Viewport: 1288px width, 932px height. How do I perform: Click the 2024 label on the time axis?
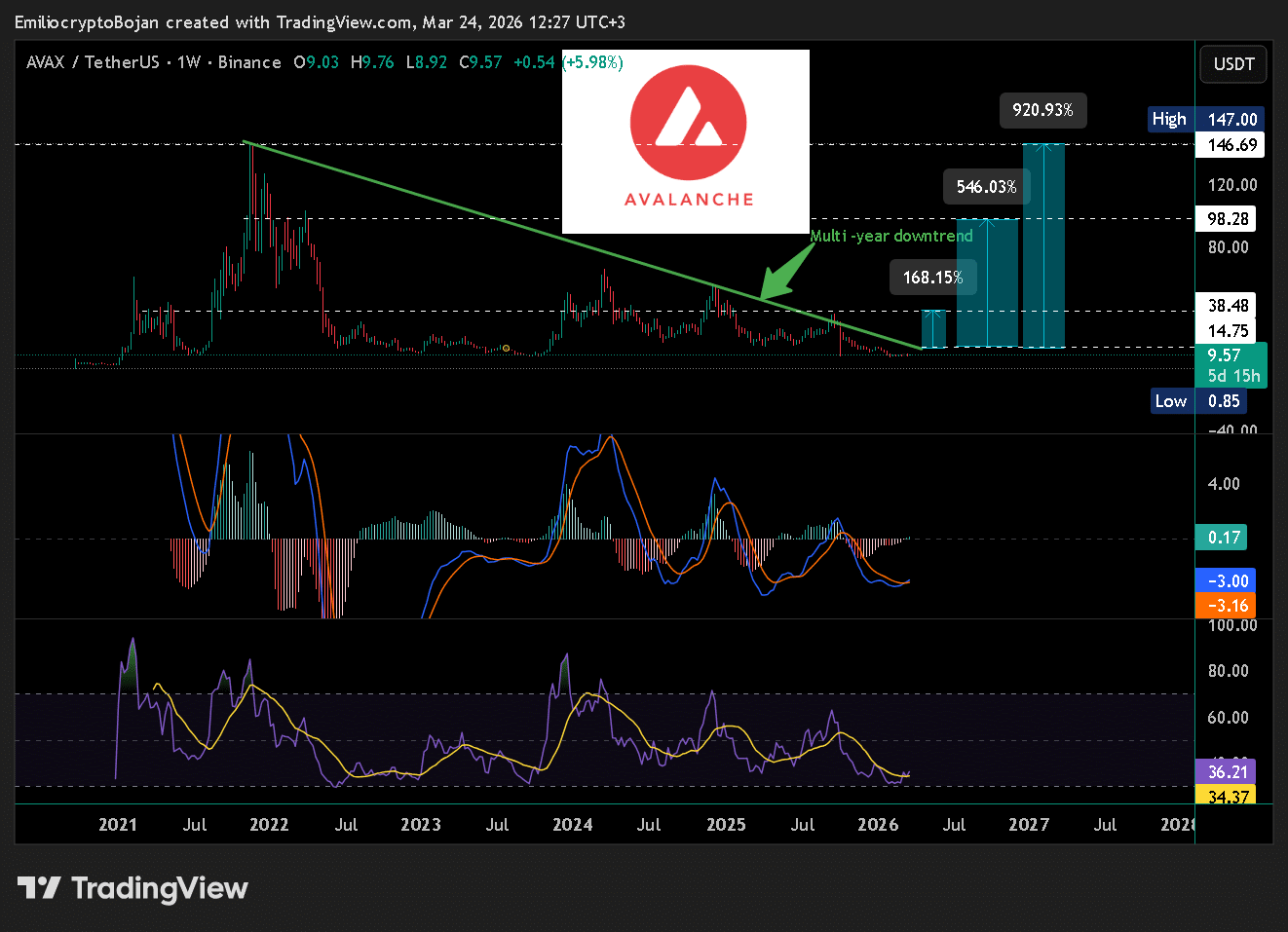click(572, 825)
